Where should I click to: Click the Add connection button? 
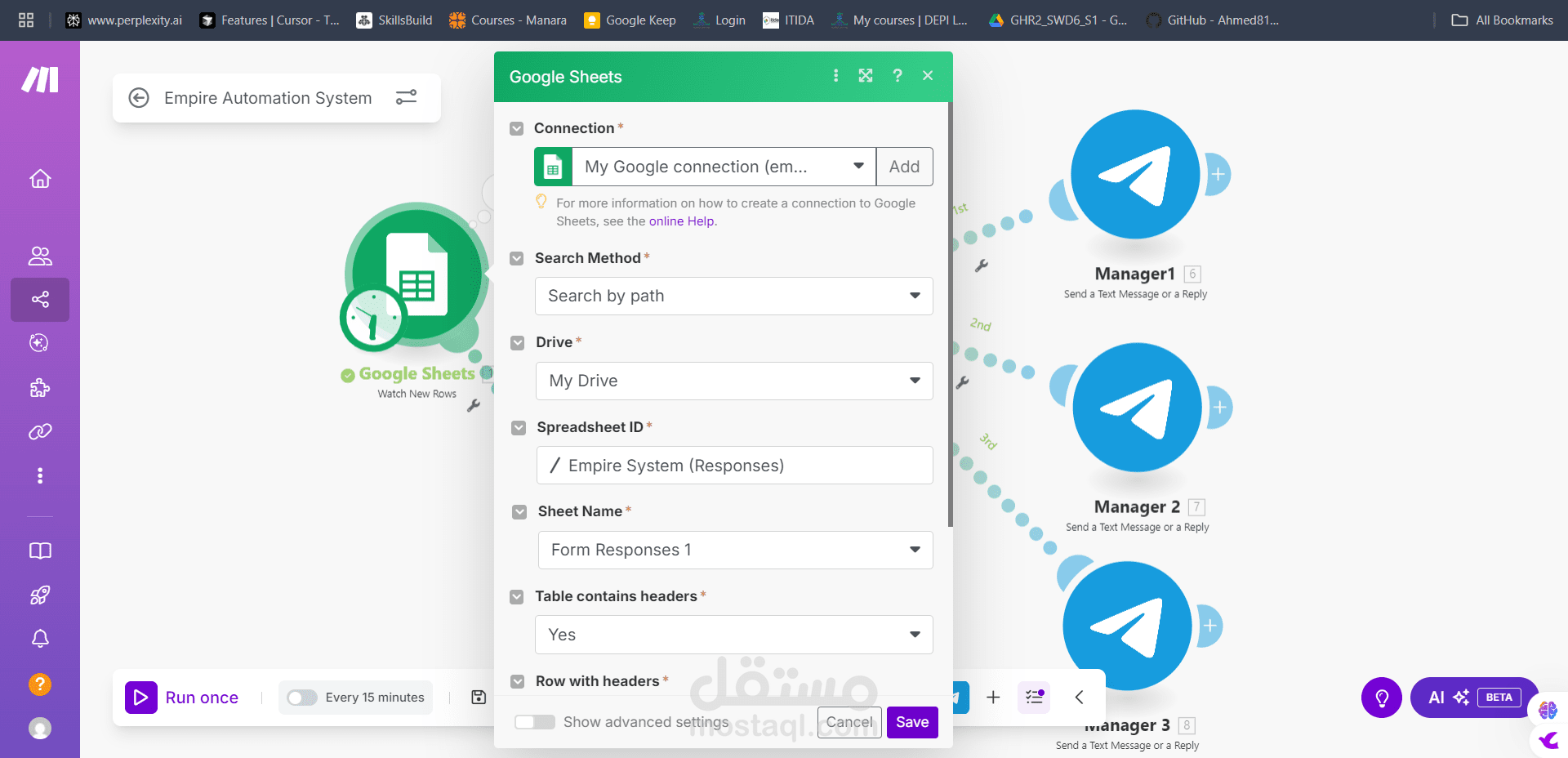tap(904, 167)
